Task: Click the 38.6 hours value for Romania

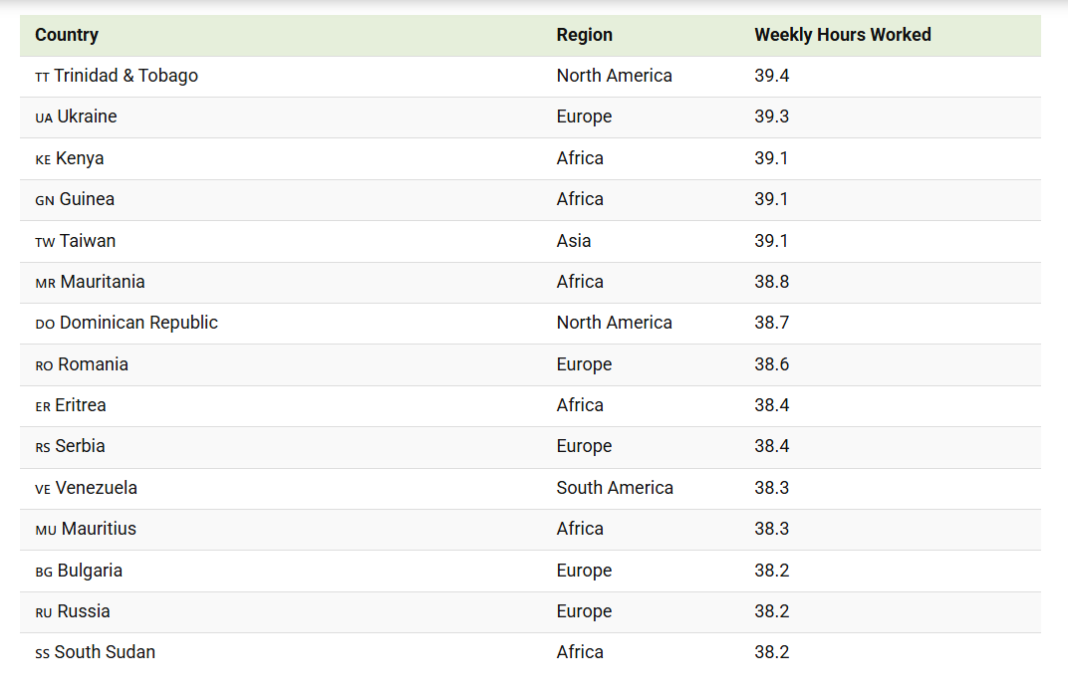Action: (771, 365)
